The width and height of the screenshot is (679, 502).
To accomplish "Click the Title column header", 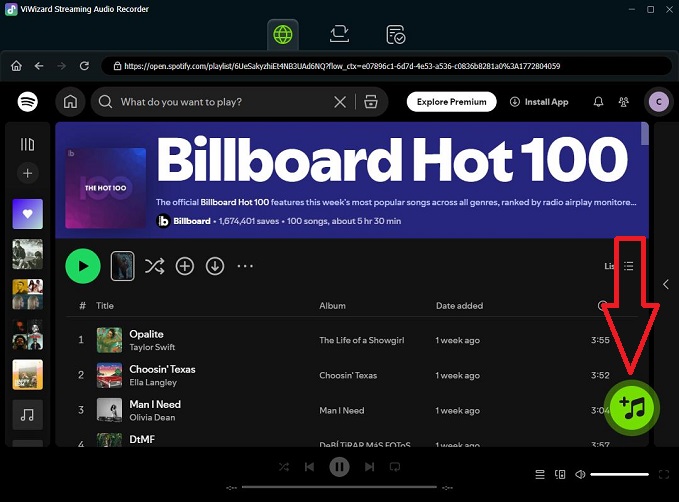I will pyautogui.click(x=105, y=305).
